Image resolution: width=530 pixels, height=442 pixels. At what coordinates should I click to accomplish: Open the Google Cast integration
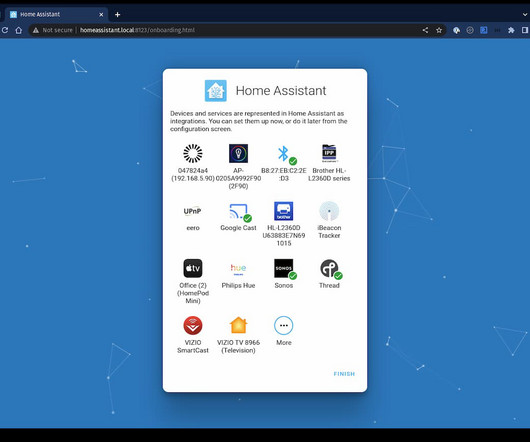[x=238, y=211]
